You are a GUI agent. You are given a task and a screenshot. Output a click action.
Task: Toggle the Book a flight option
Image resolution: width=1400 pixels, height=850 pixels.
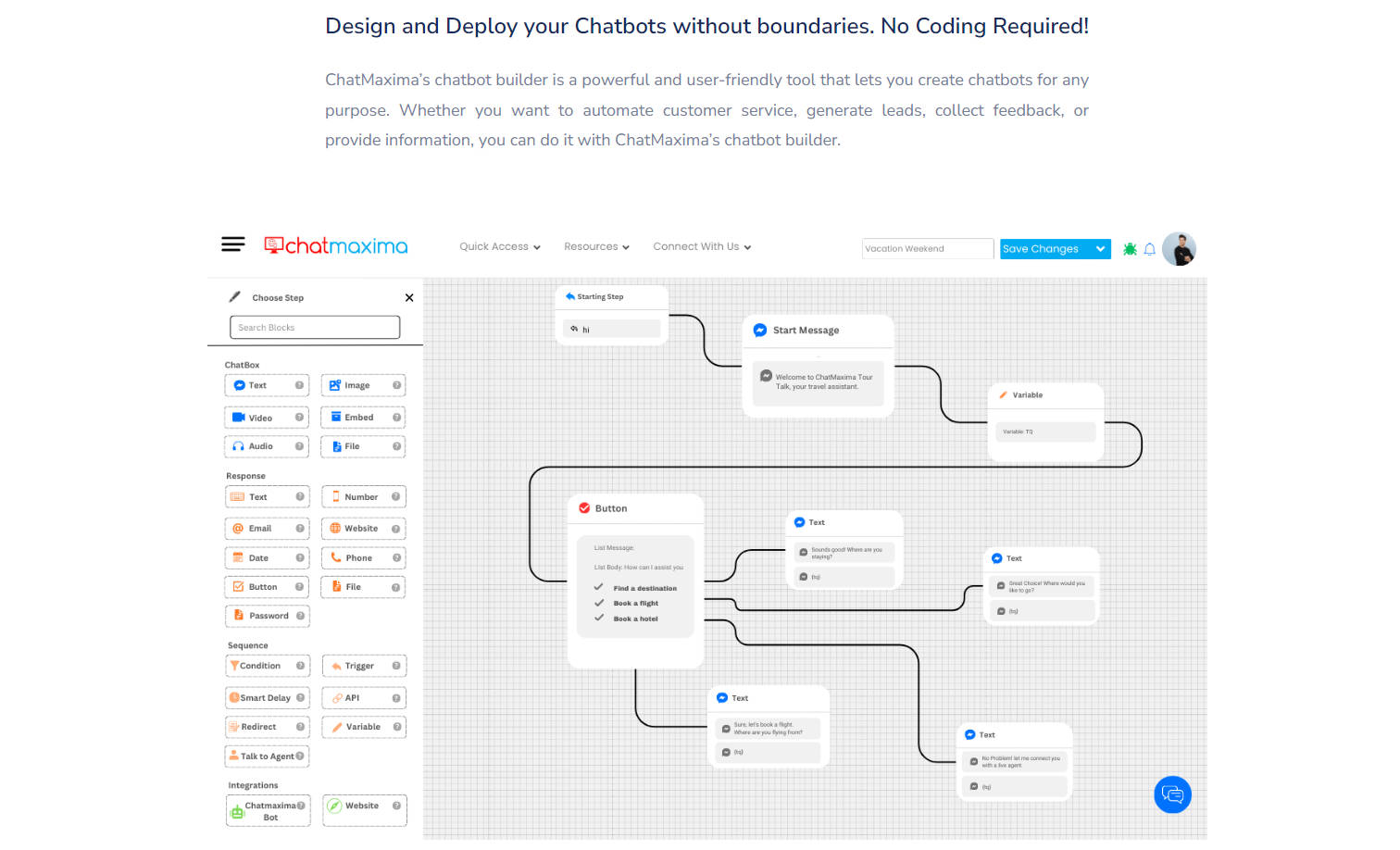coord(627,603)
